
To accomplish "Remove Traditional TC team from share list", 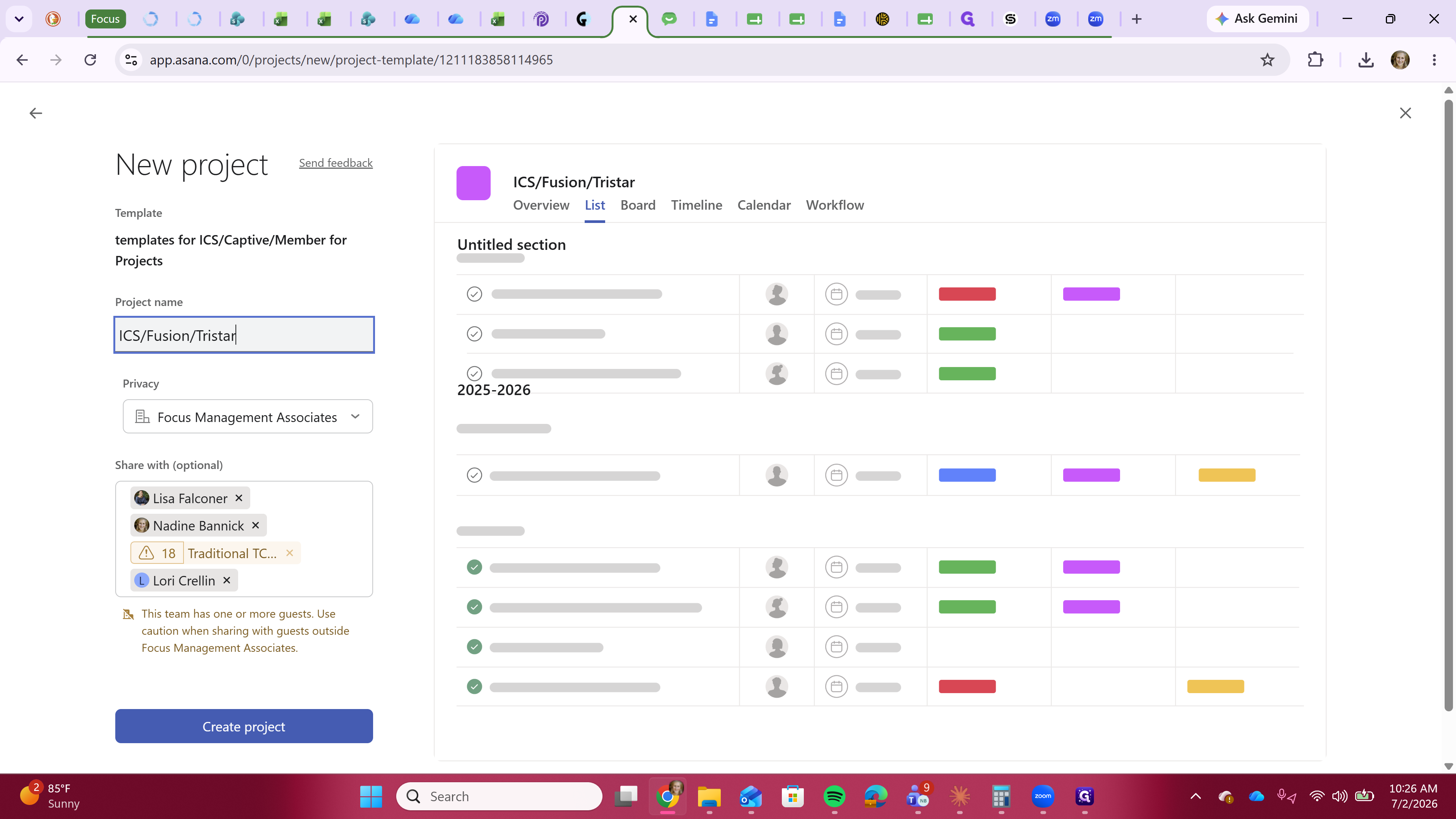I will coord(289,553).
